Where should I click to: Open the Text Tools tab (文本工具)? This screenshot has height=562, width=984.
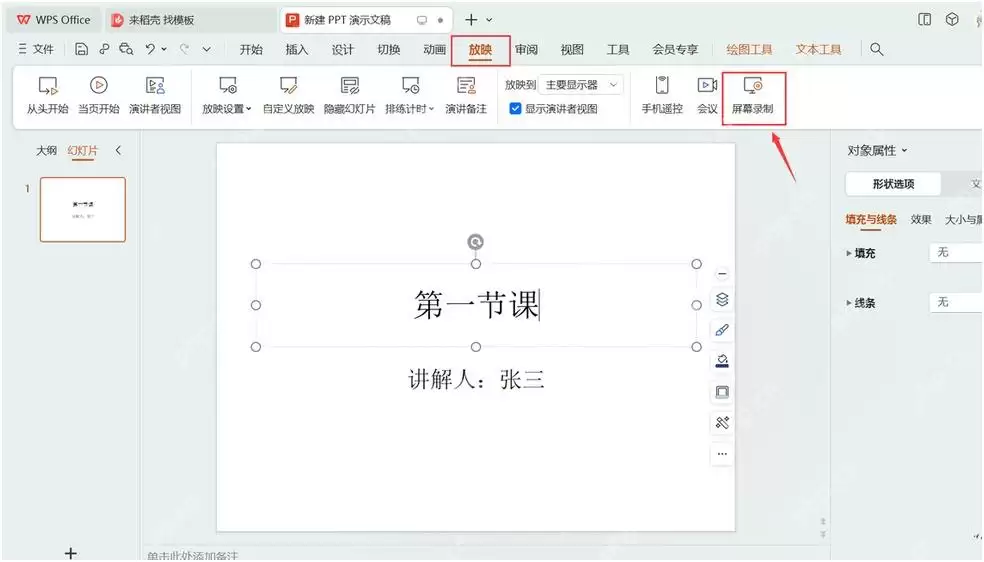(818, 50)
